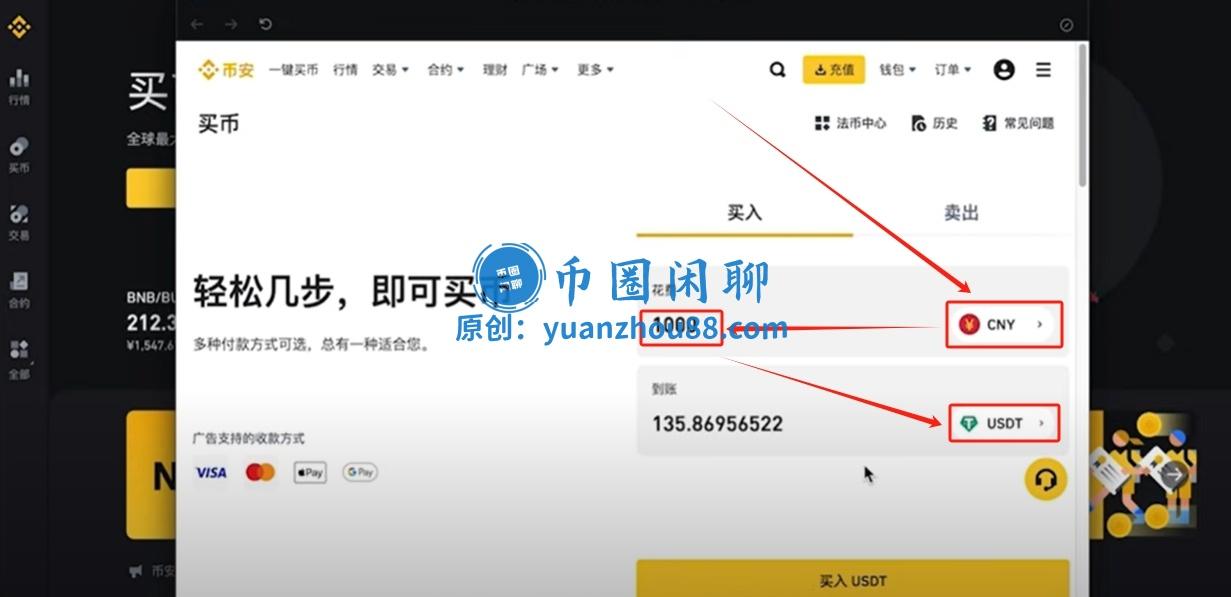Open the hamburger menu icon
Screen dimensions: 1231x597
coord(1043,70)
